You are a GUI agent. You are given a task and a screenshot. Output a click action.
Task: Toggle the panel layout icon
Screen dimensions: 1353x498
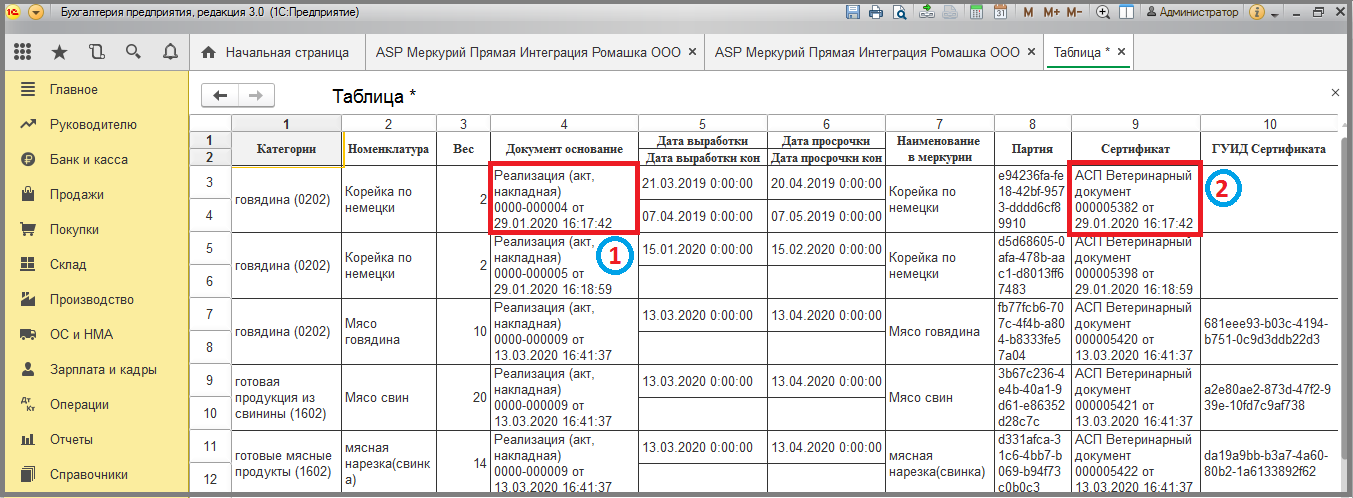(x=1127, y=13)
